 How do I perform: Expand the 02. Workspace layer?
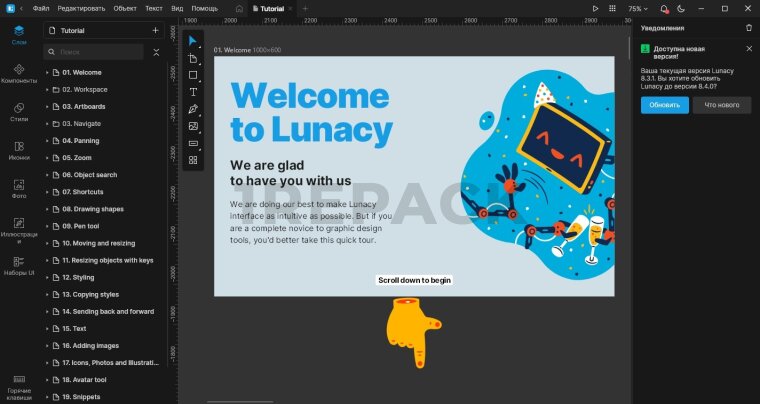47,90
